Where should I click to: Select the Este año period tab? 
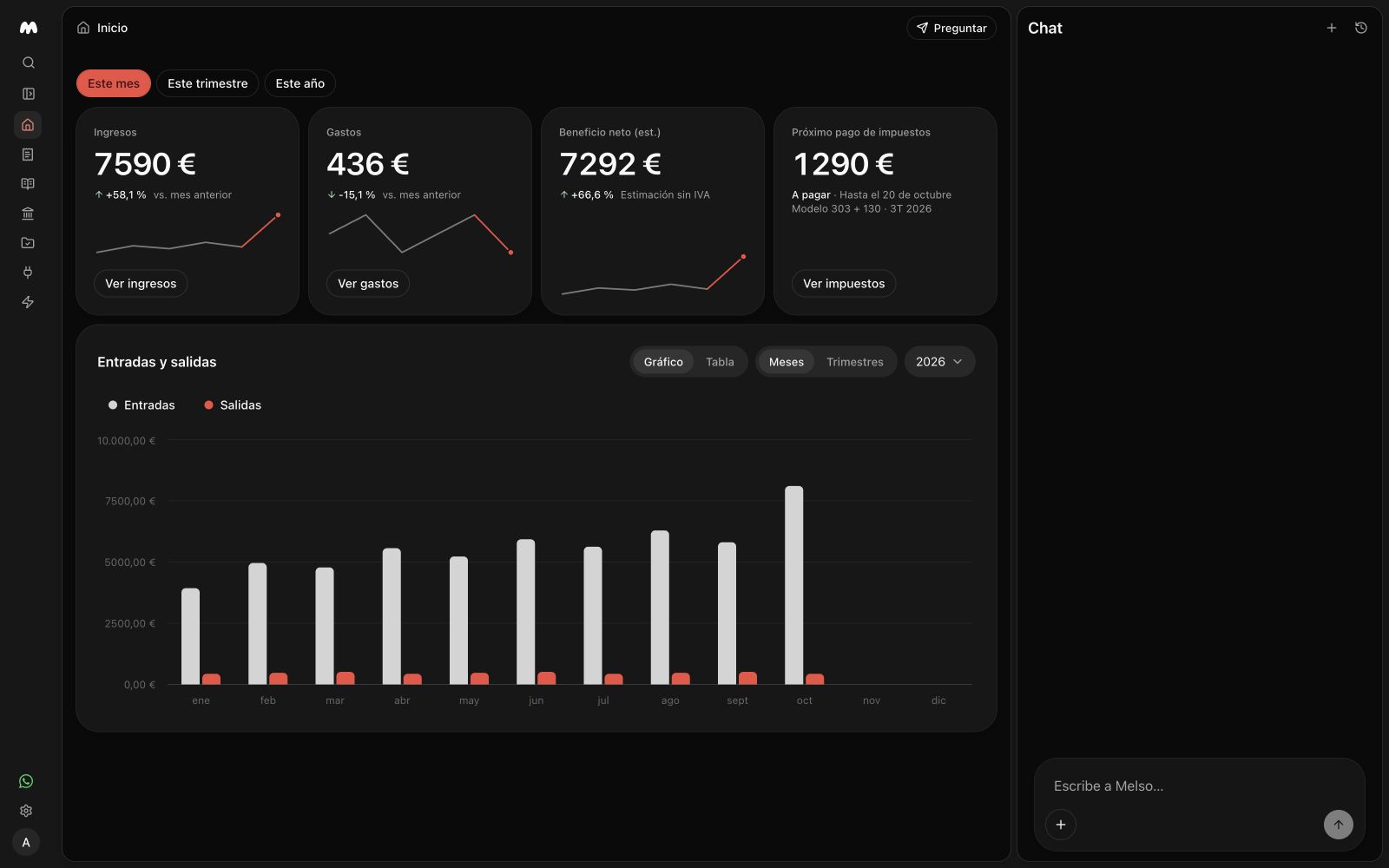coord(300,83)
